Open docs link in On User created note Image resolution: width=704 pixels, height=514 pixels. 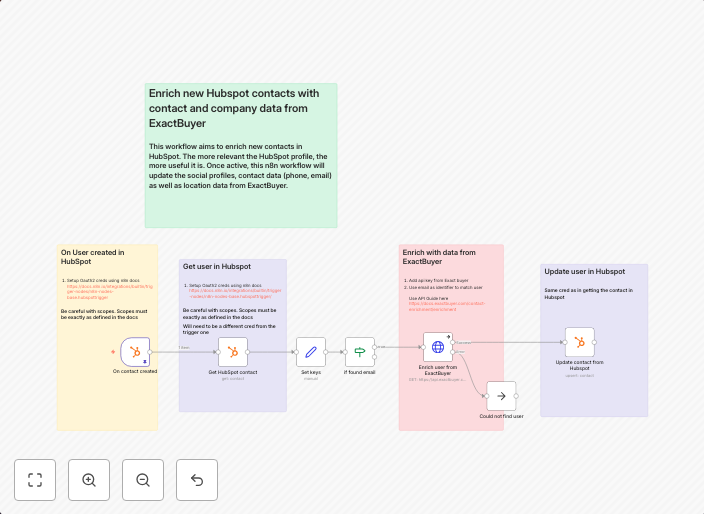pyautogui.click(x=110, y=292)
